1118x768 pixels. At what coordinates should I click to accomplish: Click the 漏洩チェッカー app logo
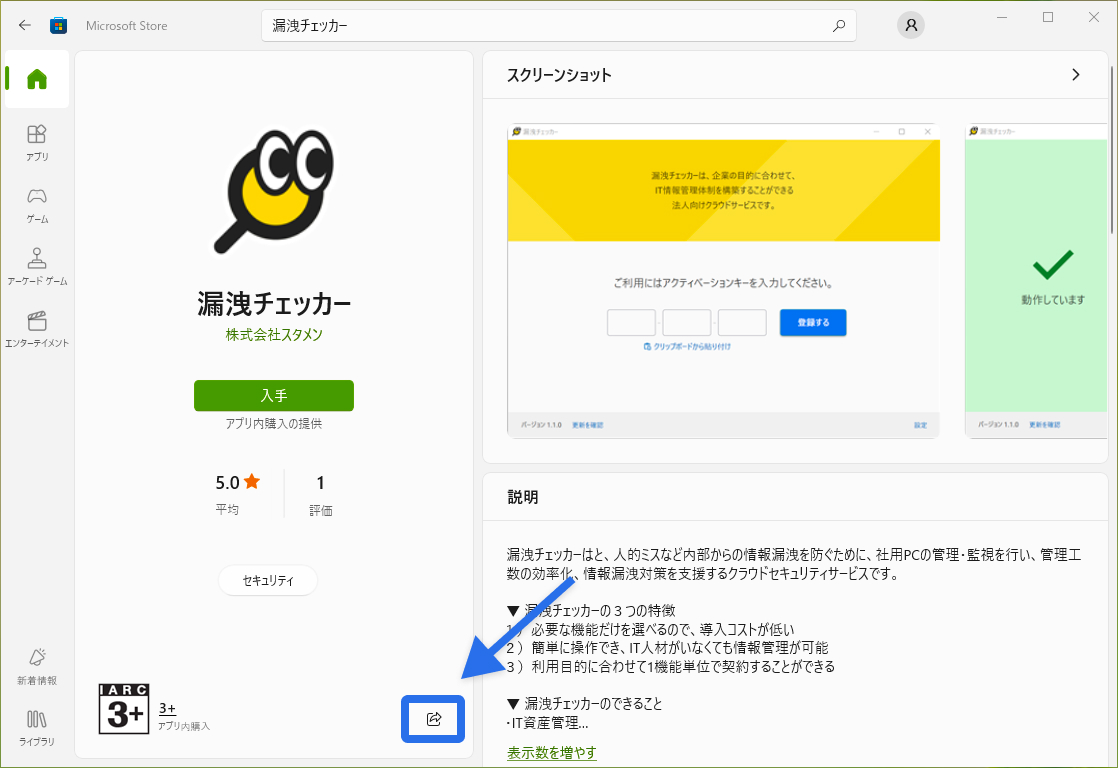(x=274, y=191)
